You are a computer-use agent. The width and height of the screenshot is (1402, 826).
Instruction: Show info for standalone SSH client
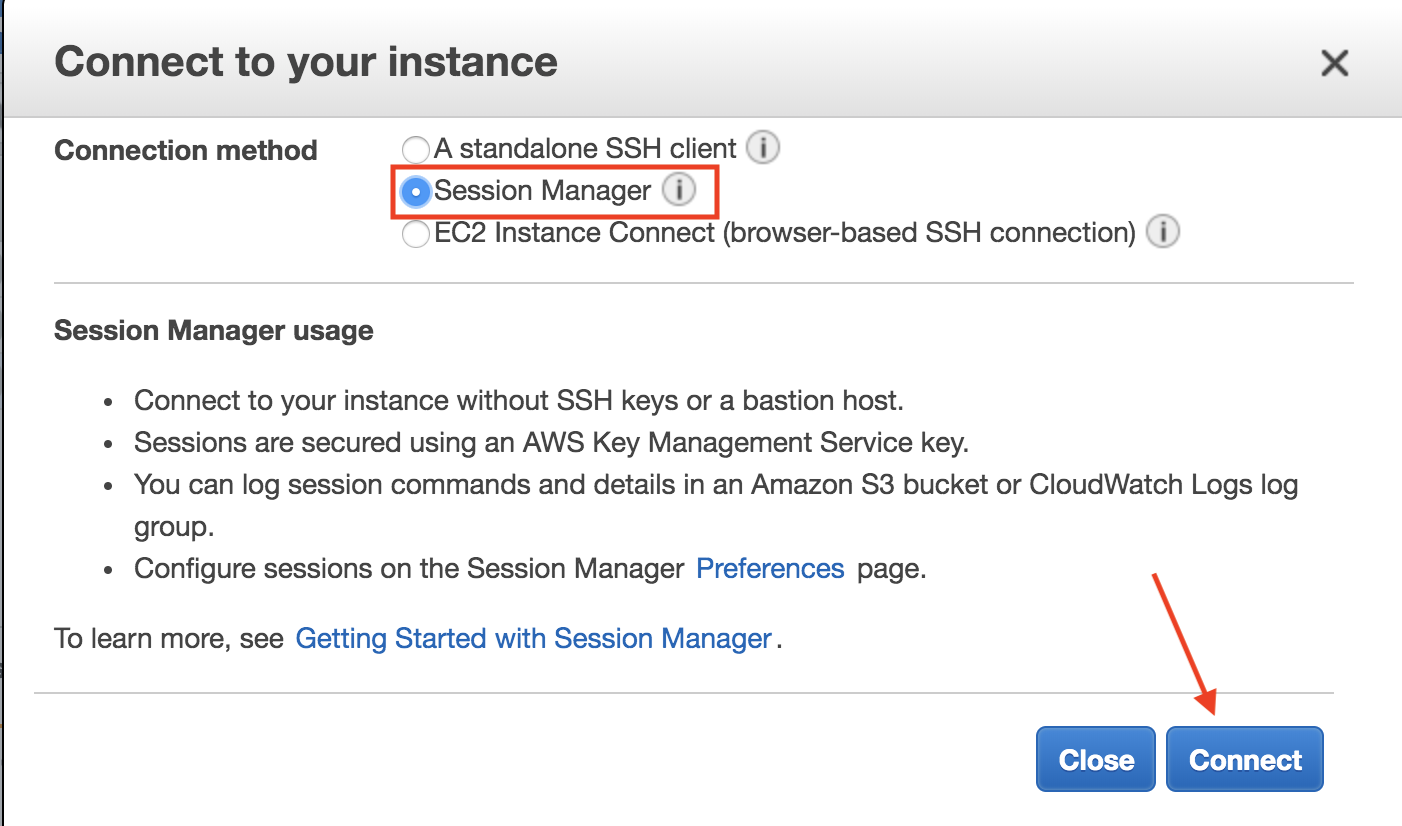[x=763, y=149]
